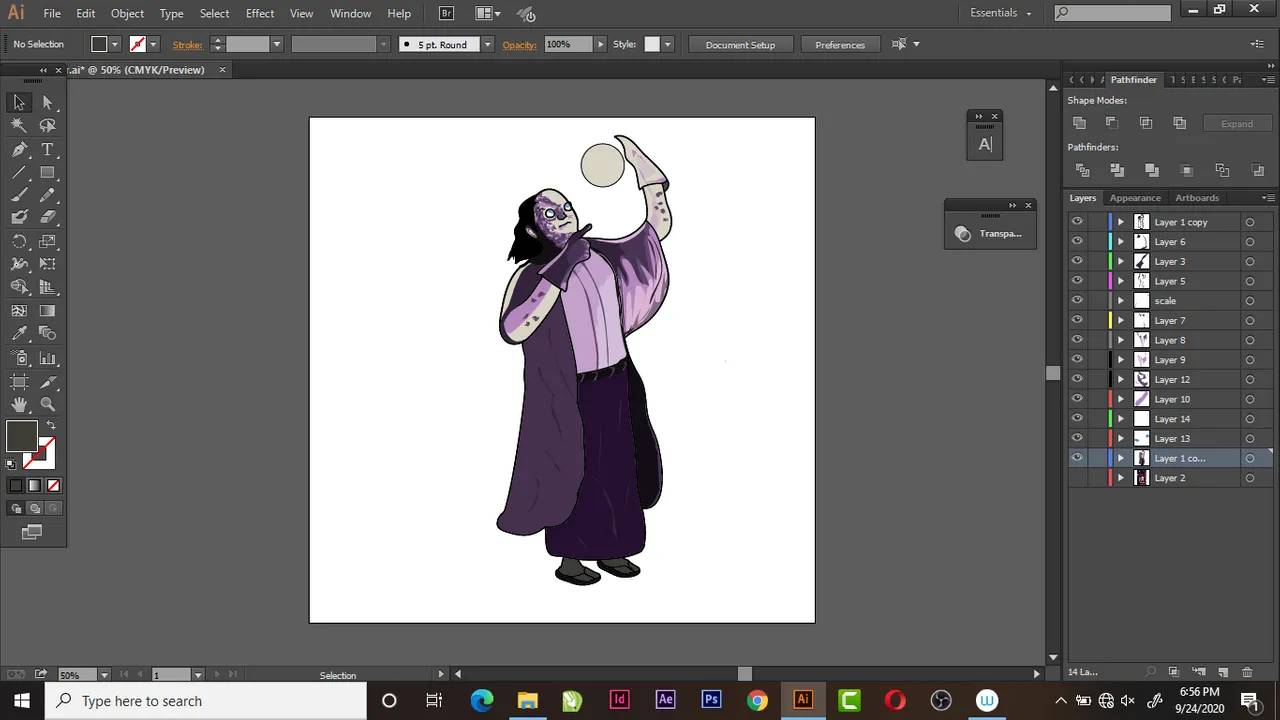This screenshot has width=1280, height=720.
Task: Select the Type tool
Action: [47, 149]
